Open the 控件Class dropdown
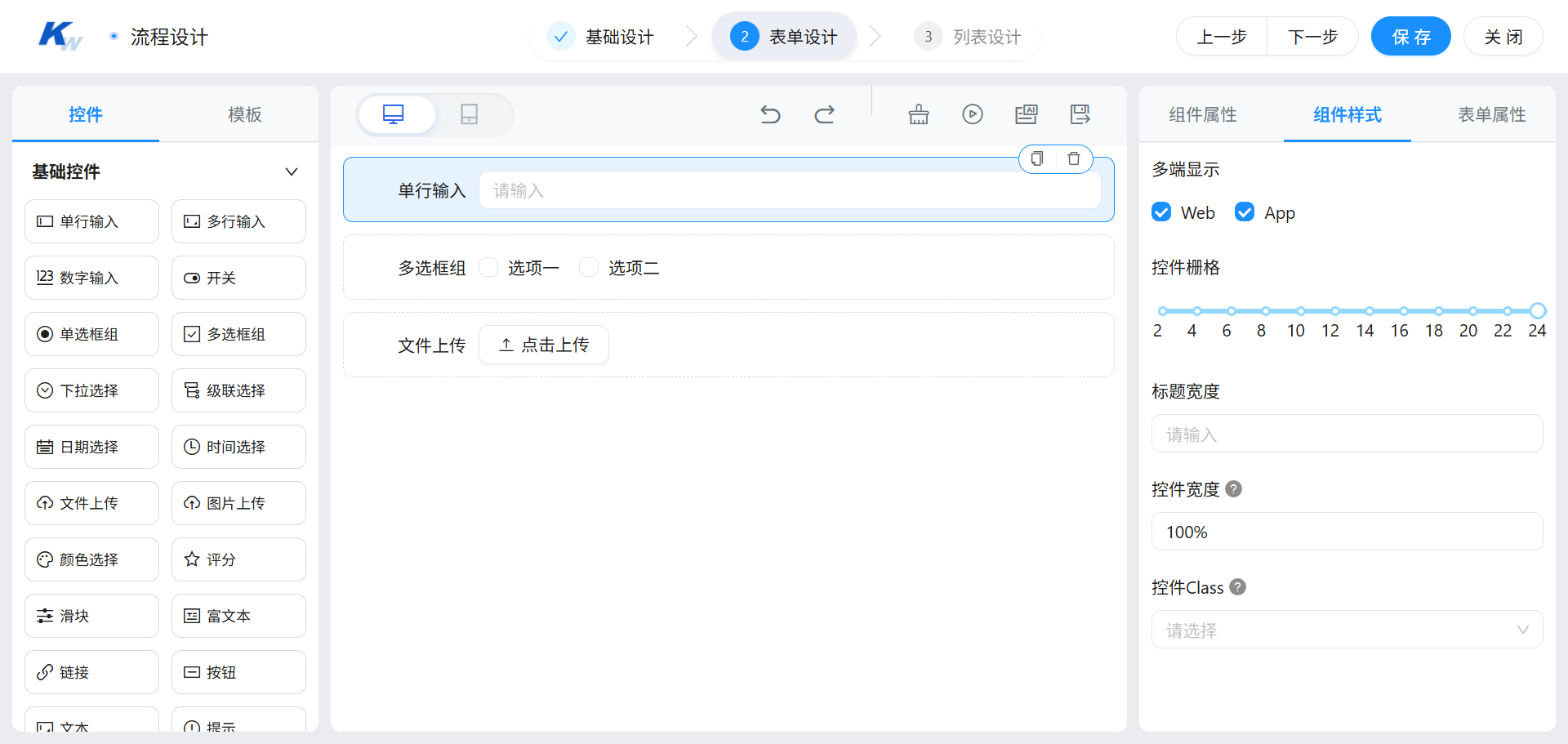 [x=1347, y=629]
